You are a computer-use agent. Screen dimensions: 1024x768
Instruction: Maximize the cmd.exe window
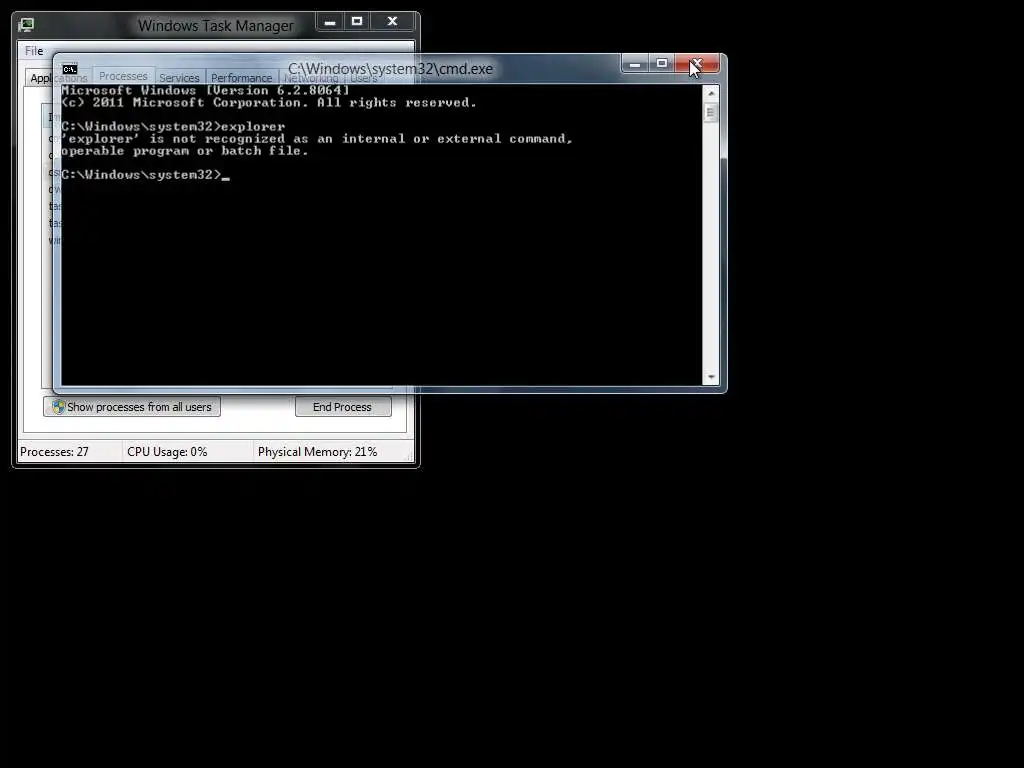[x=662, y=63]
